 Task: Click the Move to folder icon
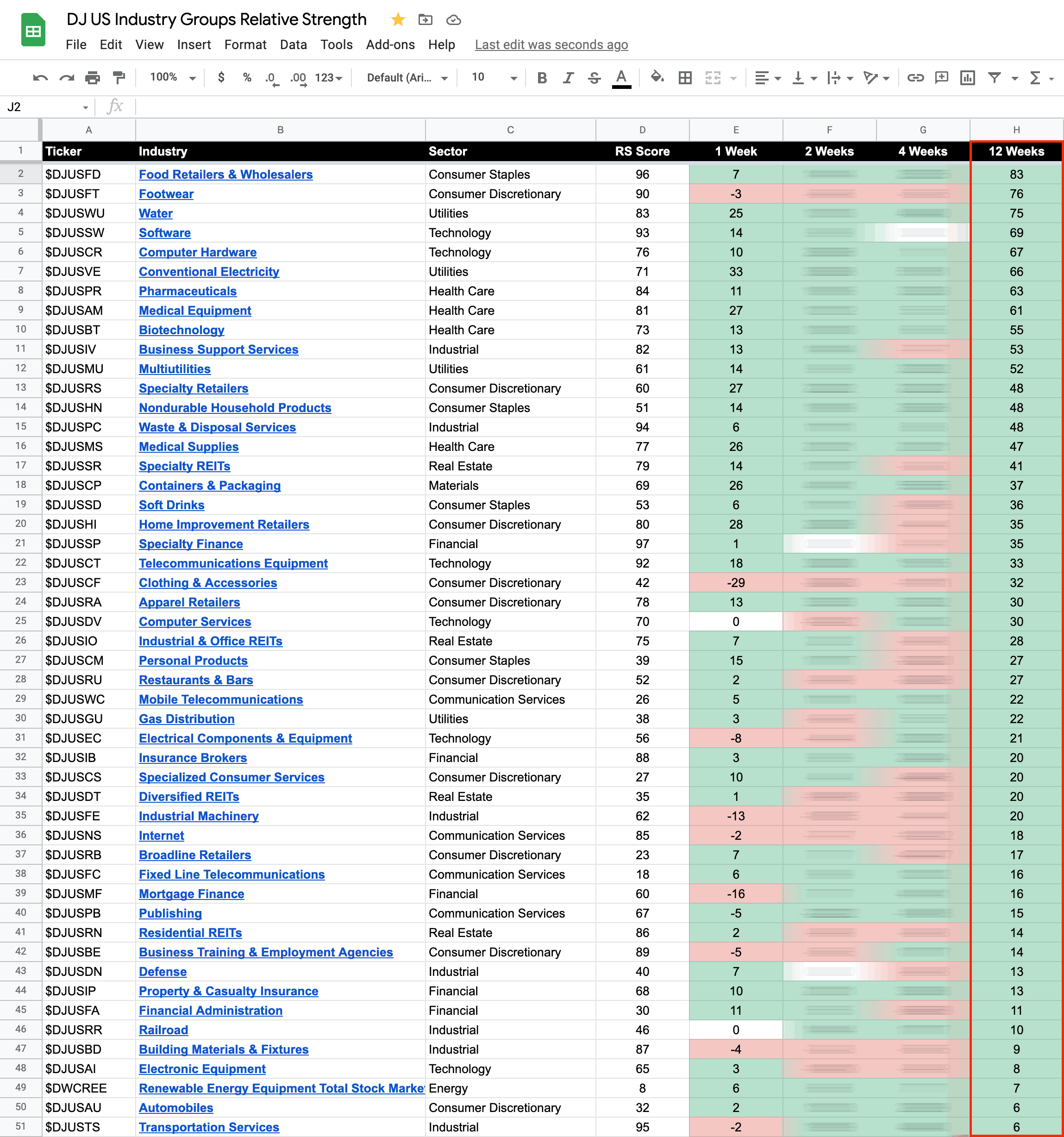426,20
